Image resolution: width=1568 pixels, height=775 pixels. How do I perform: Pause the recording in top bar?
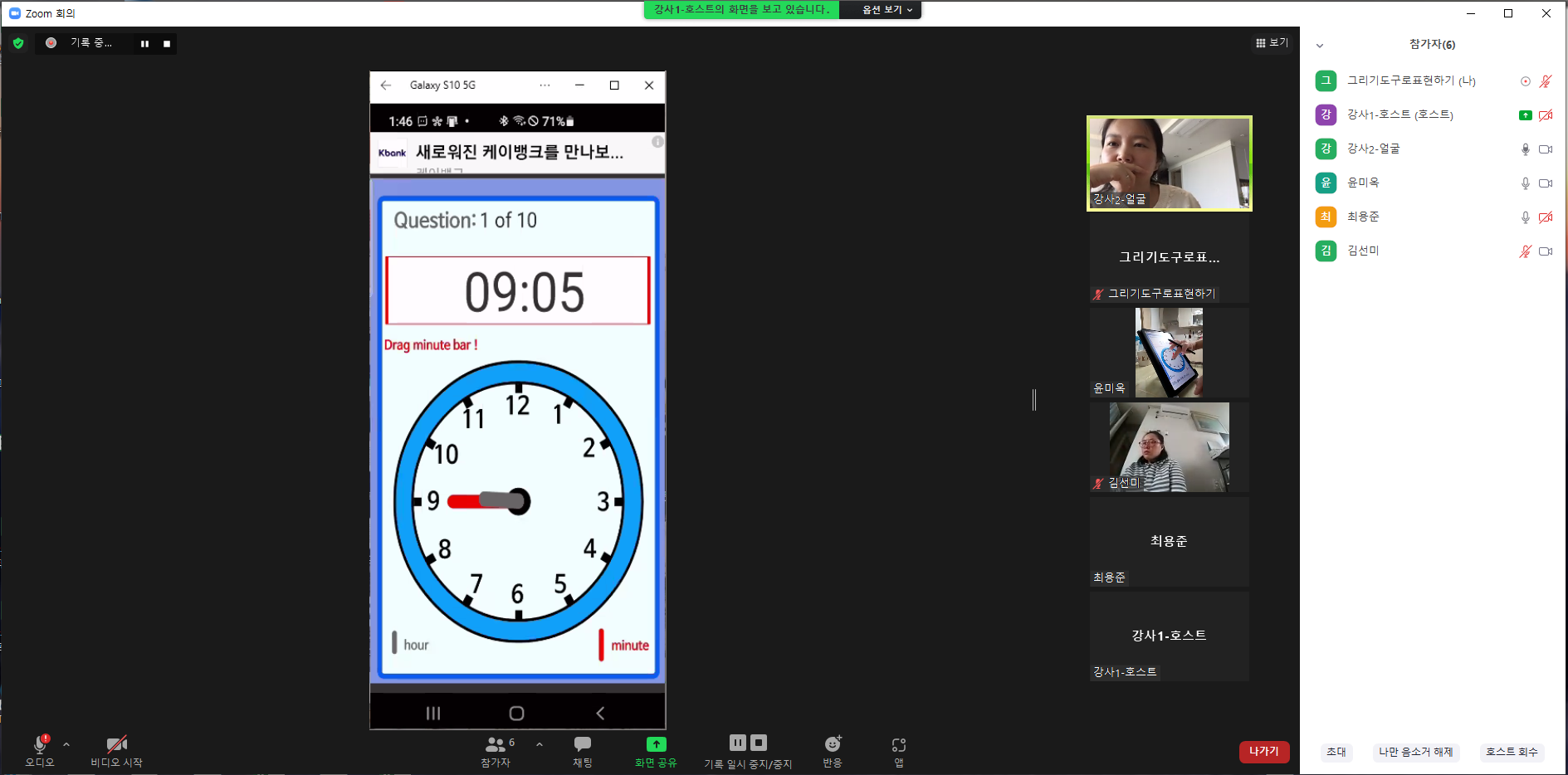pyautogui.click(x=144, y=44)
